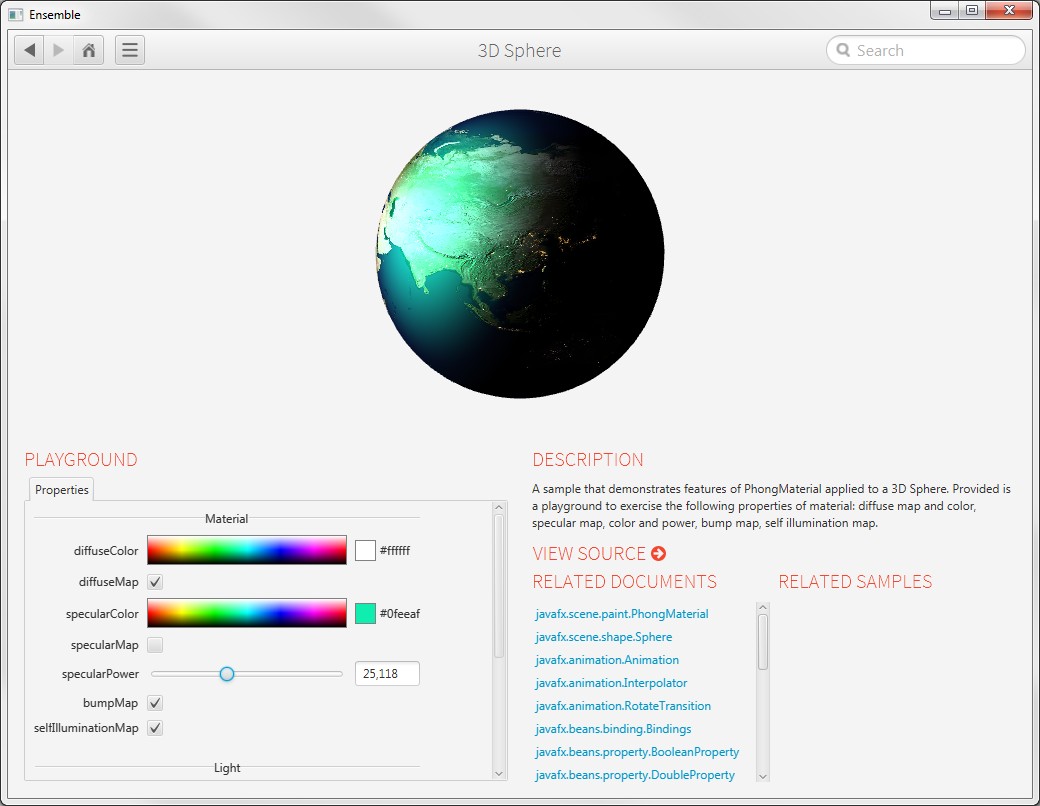The height and width of the screenshot is (806, 1040).
Task: Go to the home page icon
Action: pyautogui.click(x=89, y=50)
